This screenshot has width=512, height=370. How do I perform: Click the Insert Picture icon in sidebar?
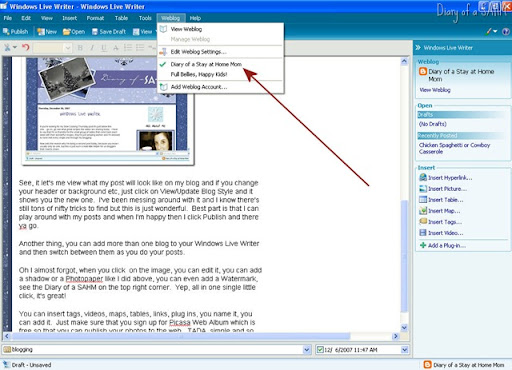(423, 189)
